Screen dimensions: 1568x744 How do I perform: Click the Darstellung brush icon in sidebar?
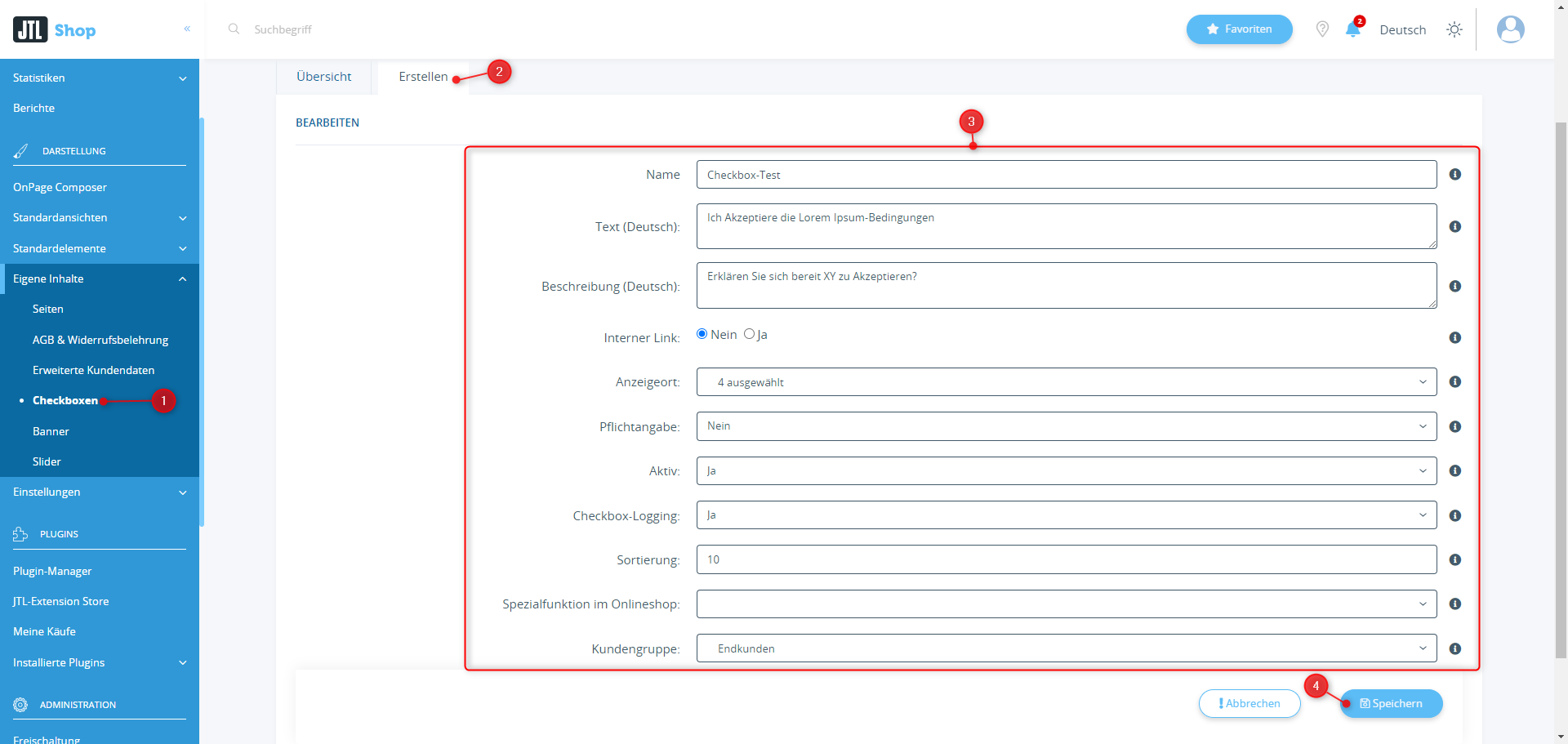(x=21, y=151)
